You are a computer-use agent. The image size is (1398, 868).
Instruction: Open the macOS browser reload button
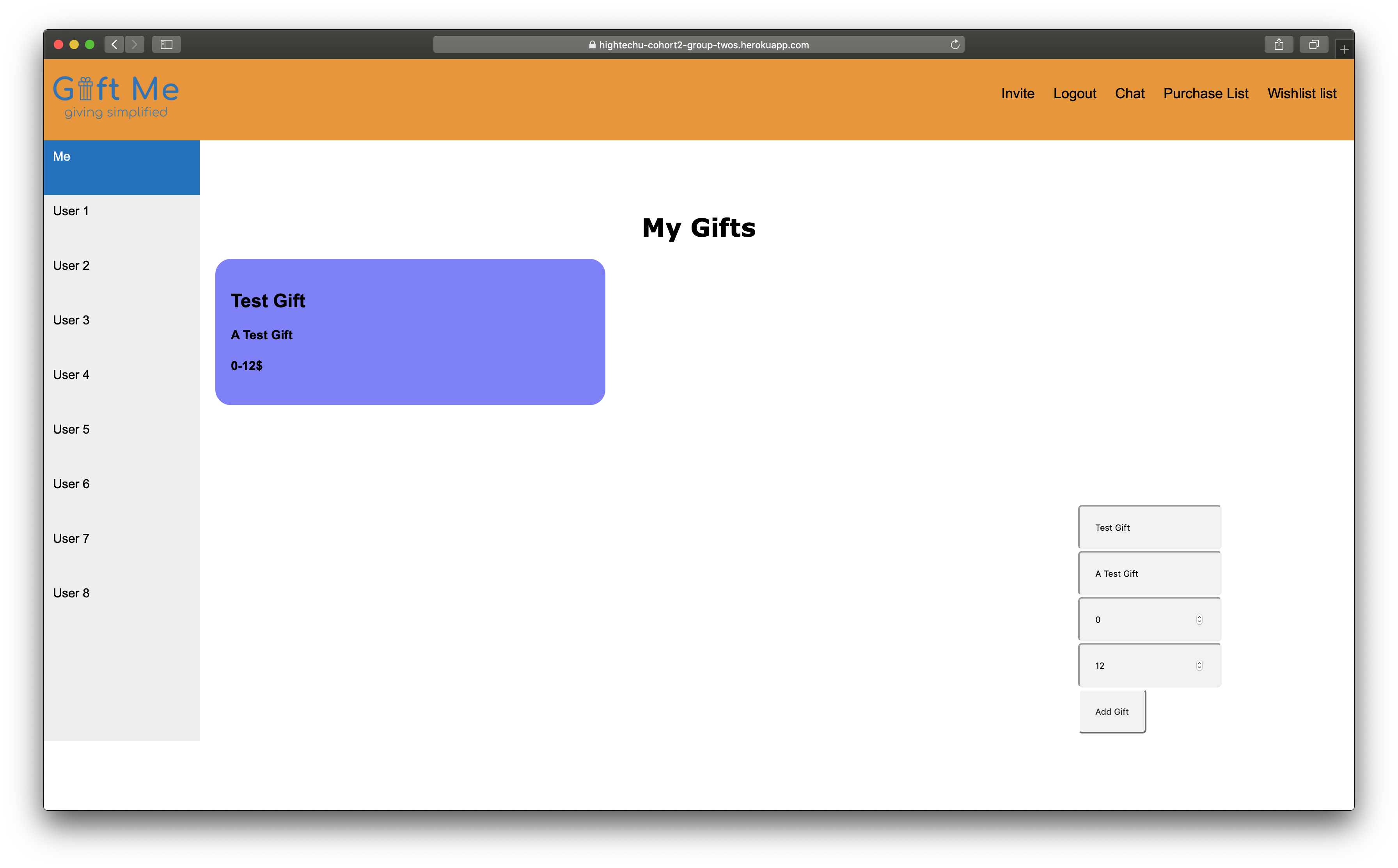pos(955,44)
